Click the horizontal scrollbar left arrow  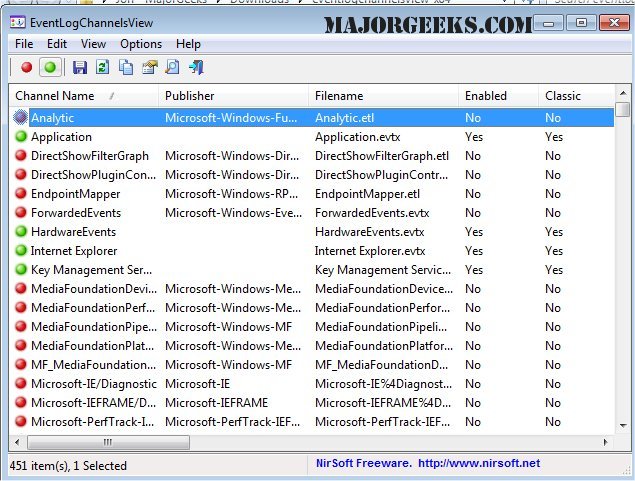tap(17, 442)
